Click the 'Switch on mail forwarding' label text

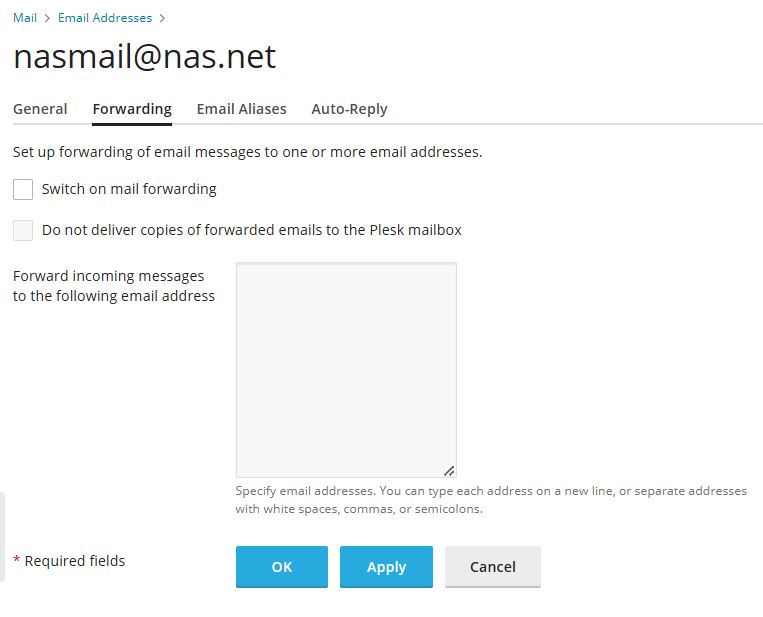pos(129,189)
